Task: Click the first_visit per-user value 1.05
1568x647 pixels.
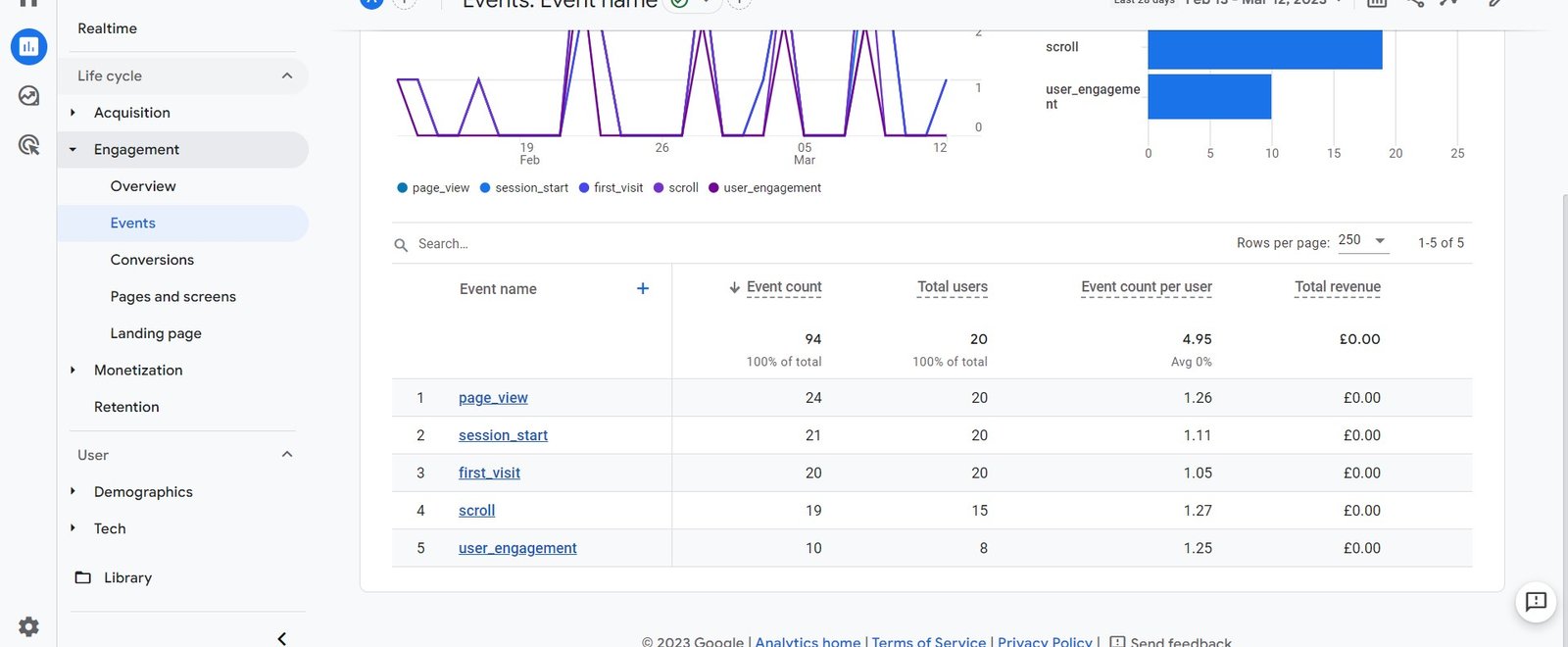Action: coord(1198,473)
